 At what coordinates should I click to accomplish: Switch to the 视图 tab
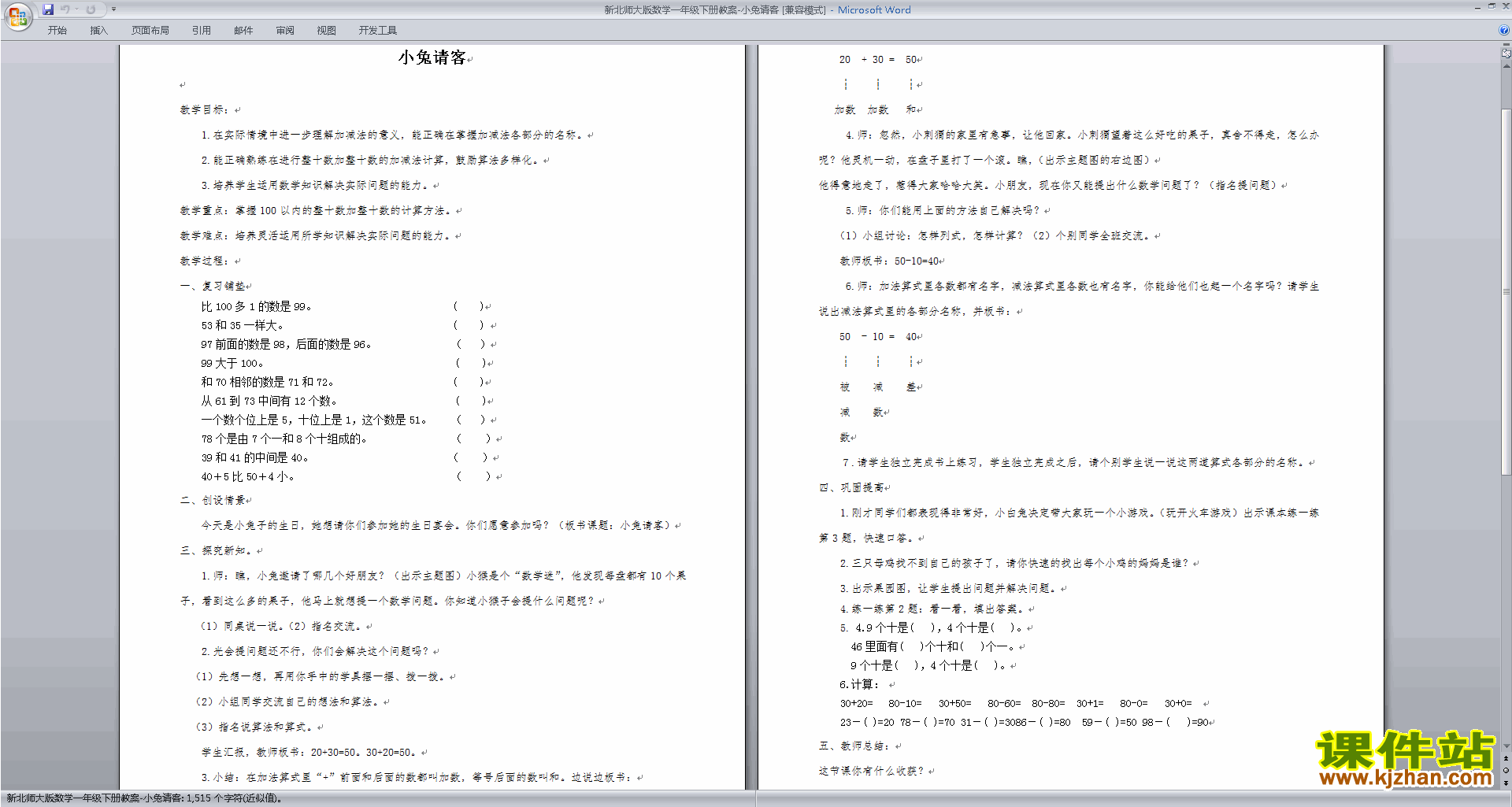[x=327, y=31]
